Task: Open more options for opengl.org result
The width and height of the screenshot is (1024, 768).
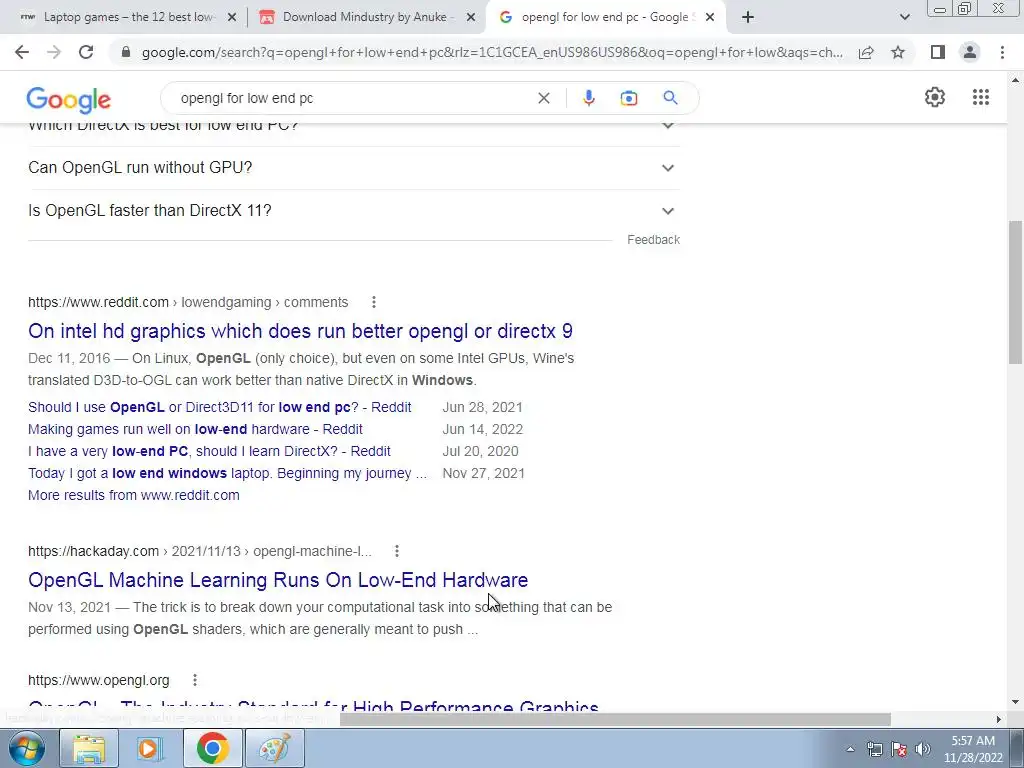Action: [195, 680]
